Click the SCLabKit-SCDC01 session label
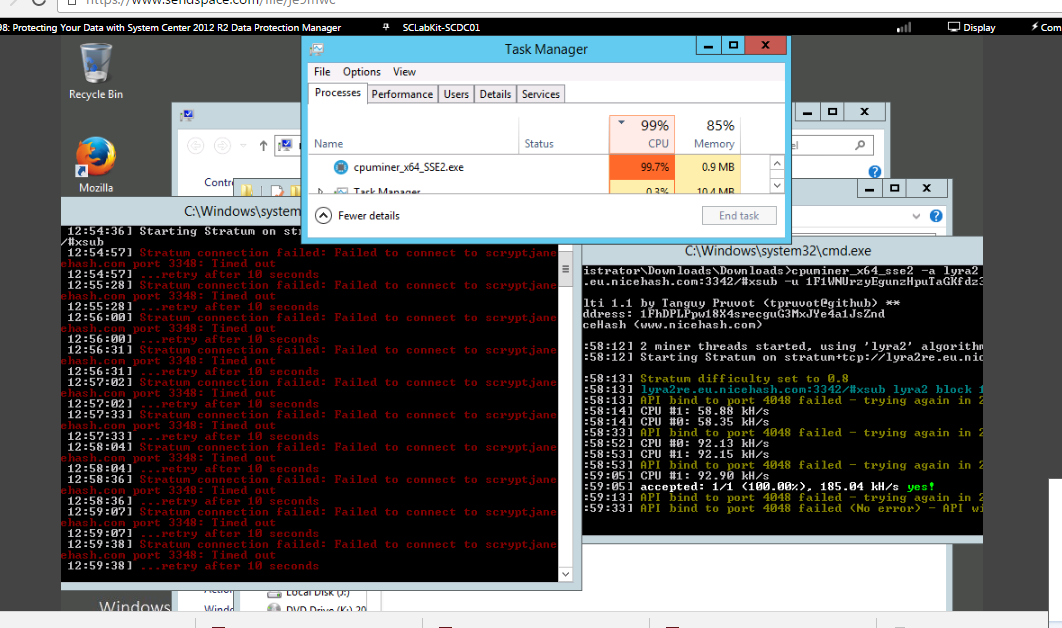Screen dimensions: 1062x628 point(441,28)
